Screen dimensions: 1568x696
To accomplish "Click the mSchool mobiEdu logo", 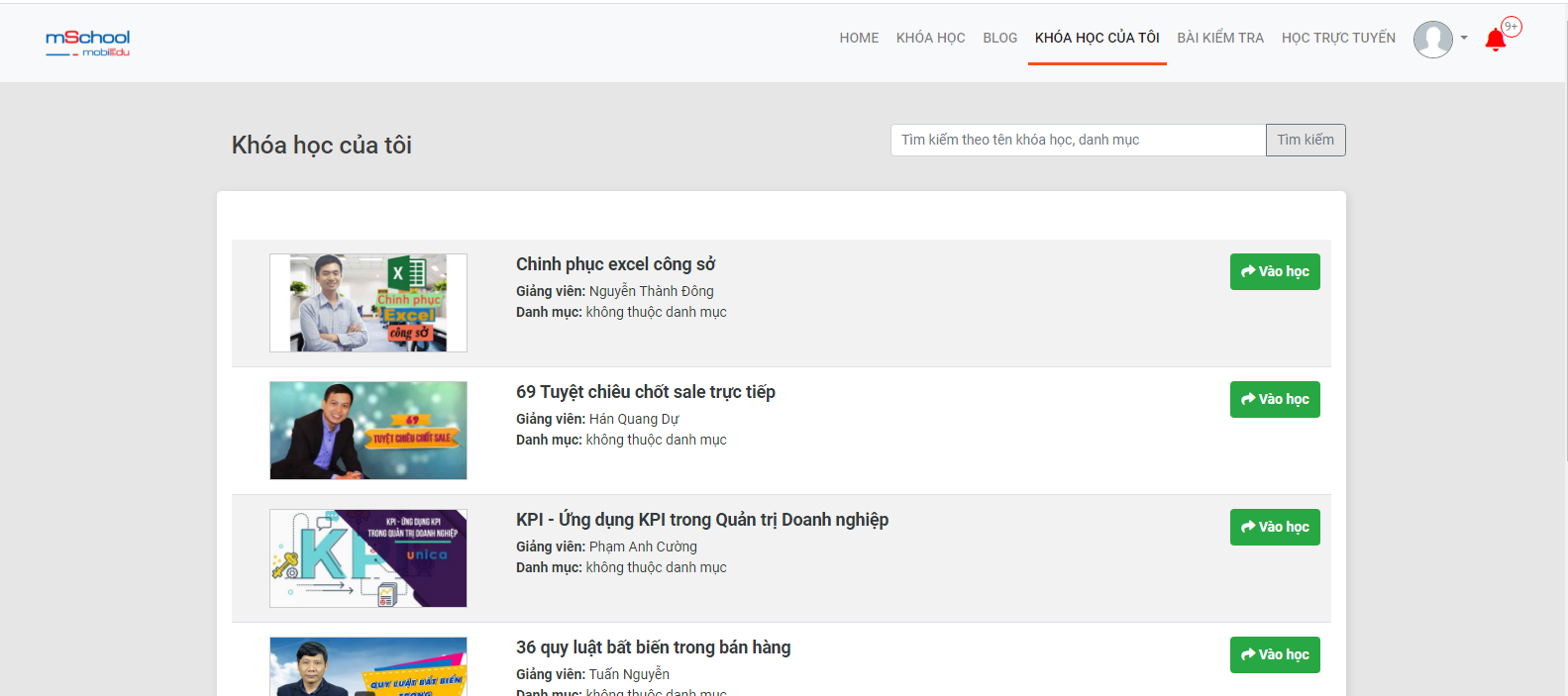I will click(x=87, y=43).
